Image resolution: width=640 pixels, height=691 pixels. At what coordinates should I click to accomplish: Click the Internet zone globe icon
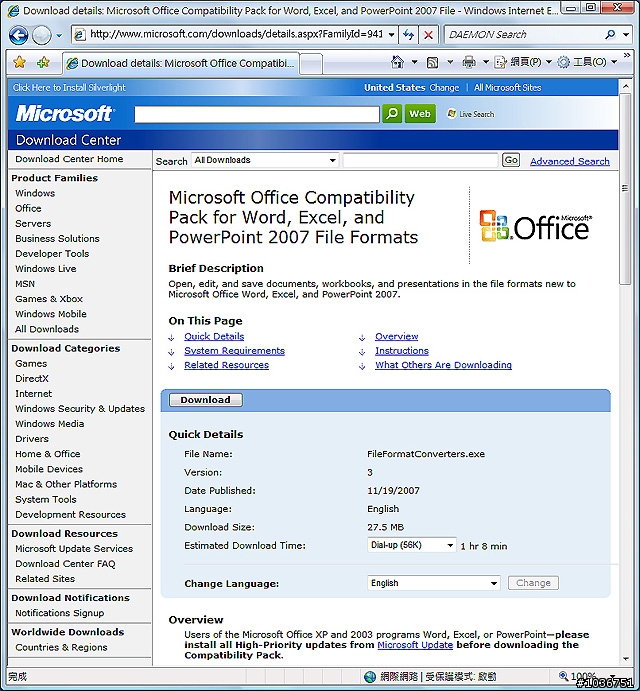pyautogui.click(x=370, y=676)
